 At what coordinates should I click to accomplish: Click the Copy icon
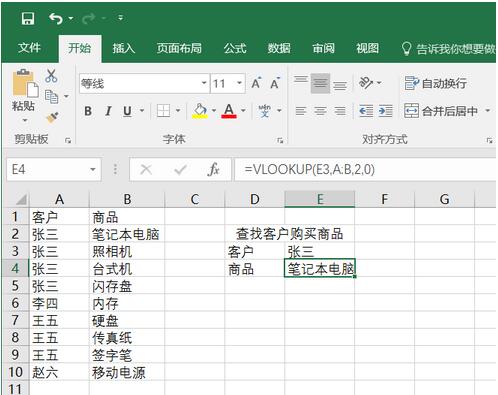[51, 97]
